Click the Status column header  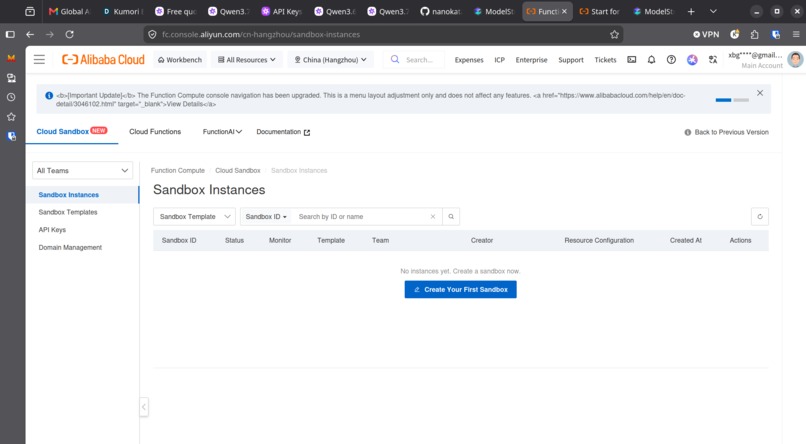(x=234, y=240)
